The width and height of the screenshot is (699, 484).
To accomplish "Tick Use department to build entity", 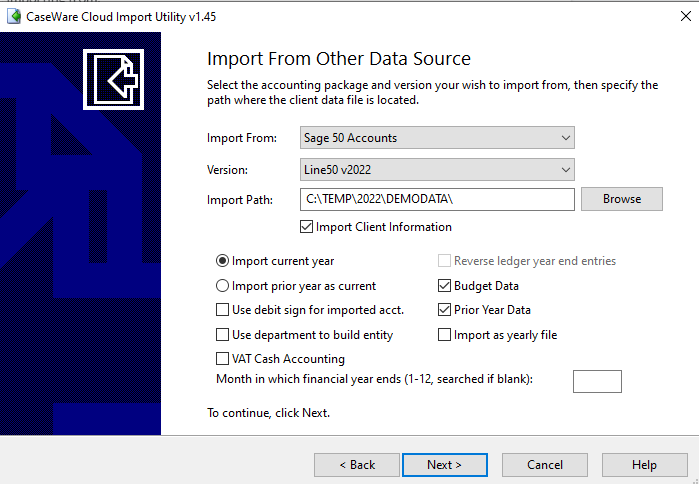I will point(223,335).
